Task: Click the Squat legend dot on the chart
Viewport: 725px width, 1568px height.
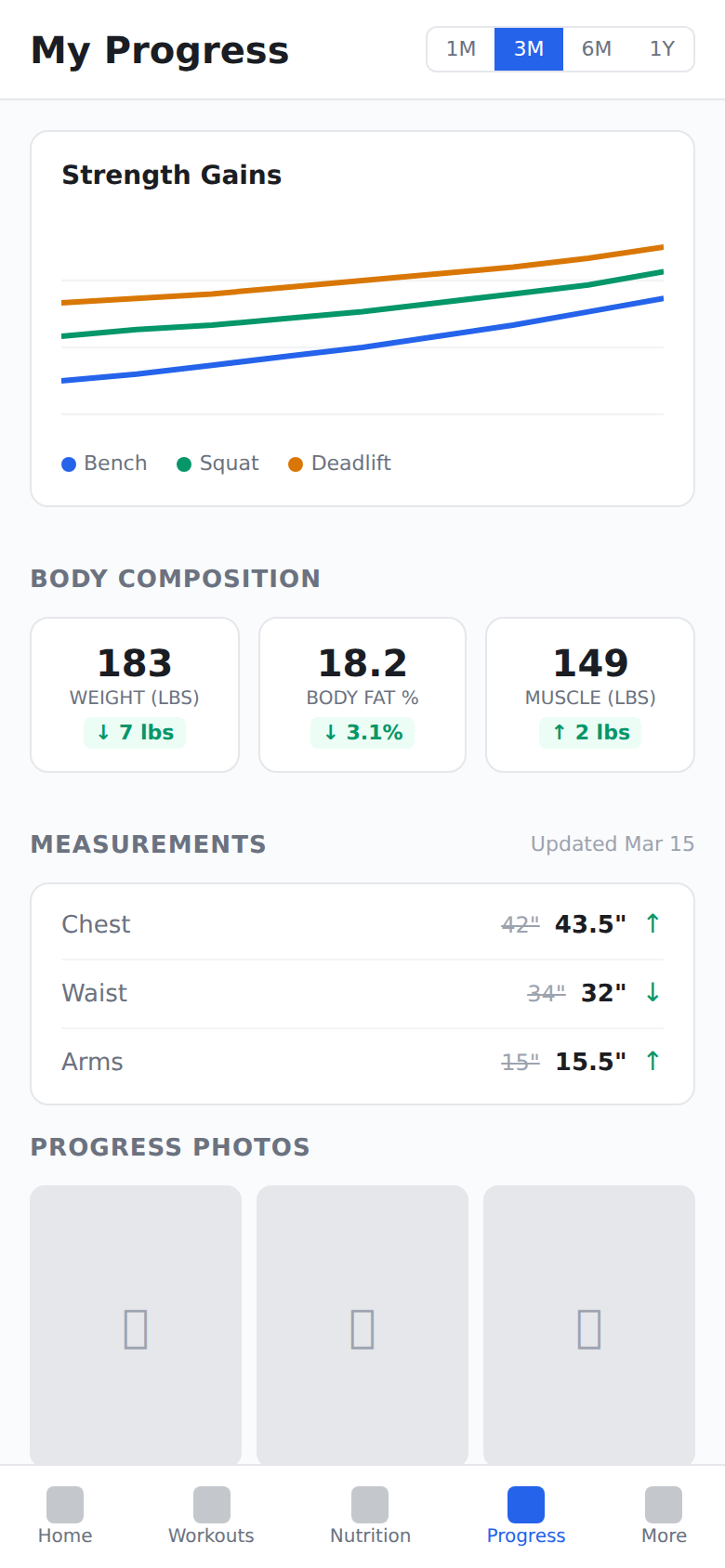Action: [x=185, y=463]
